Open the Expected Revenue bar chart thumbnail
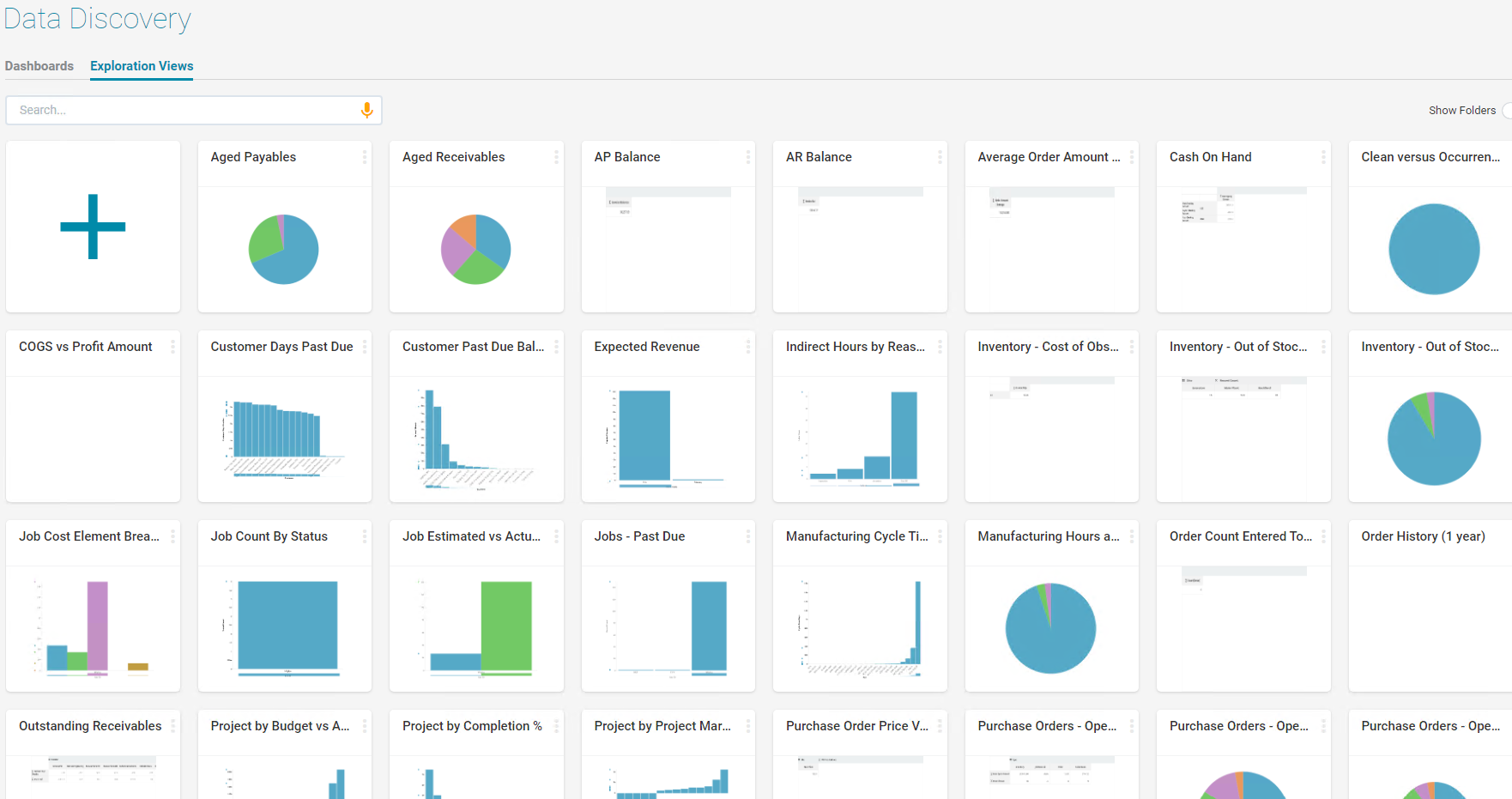Image resolution: width=1512 pixels, height=799 pixels. point(668,439)
